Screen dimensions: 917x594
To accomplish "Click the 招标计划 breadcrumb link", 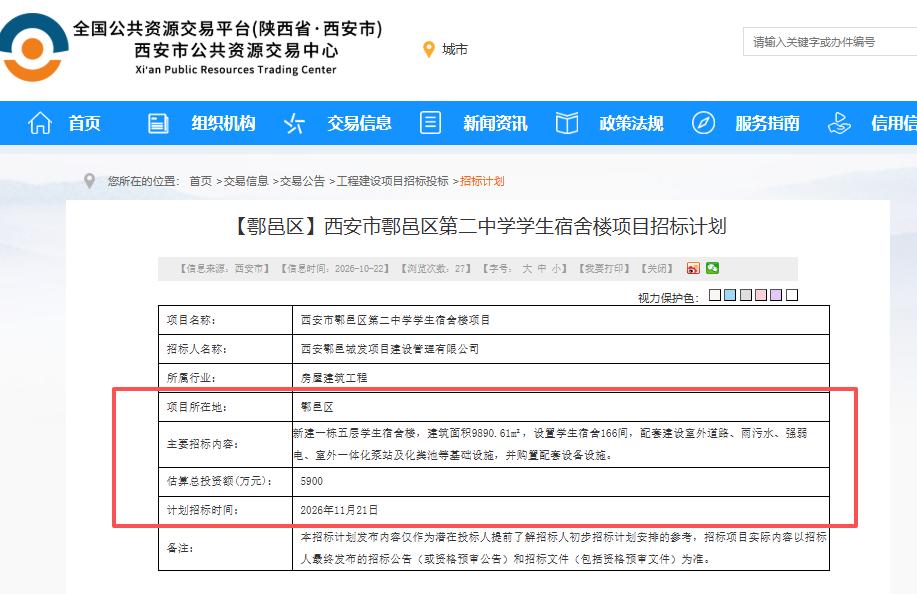I will point(482,181).
